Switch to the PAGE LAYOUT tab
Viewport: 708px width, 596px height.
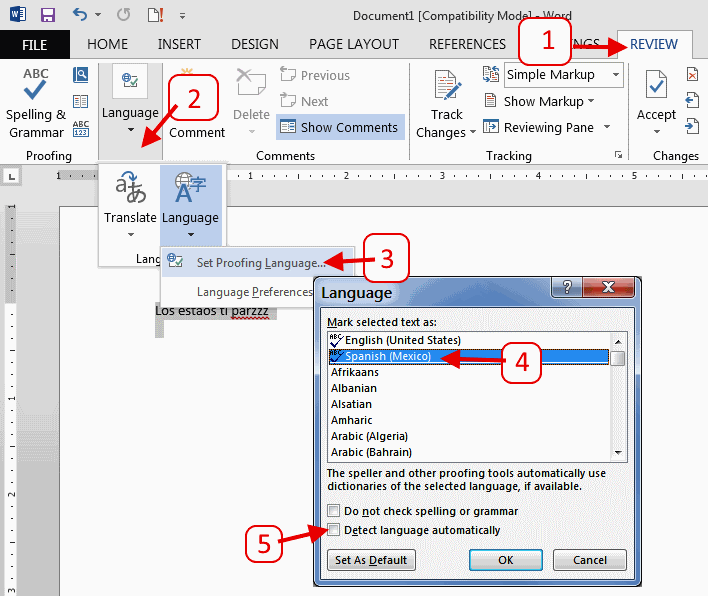[354, 44]
